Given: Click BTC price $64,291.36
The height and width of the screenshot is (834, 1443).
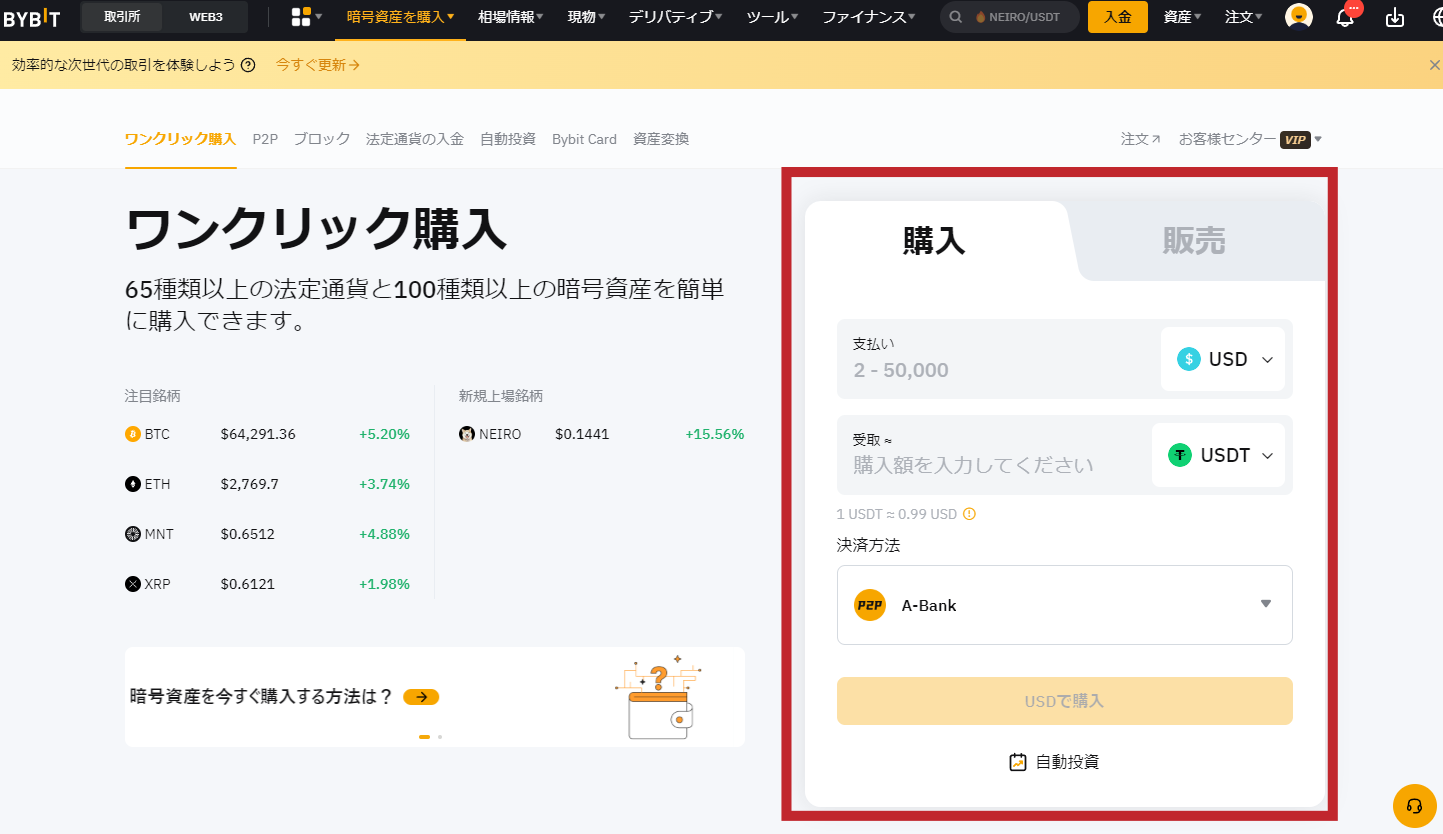Looking at the screenshot, I should pos(258,434).
